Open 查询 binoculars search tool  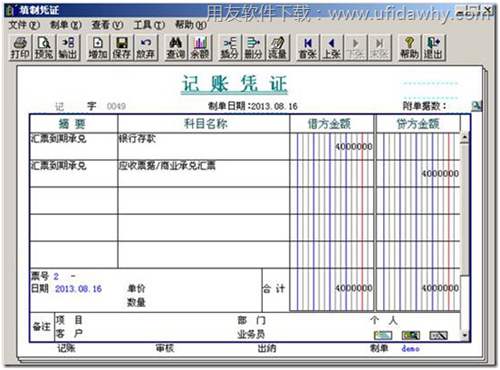[x=176, y=48]
